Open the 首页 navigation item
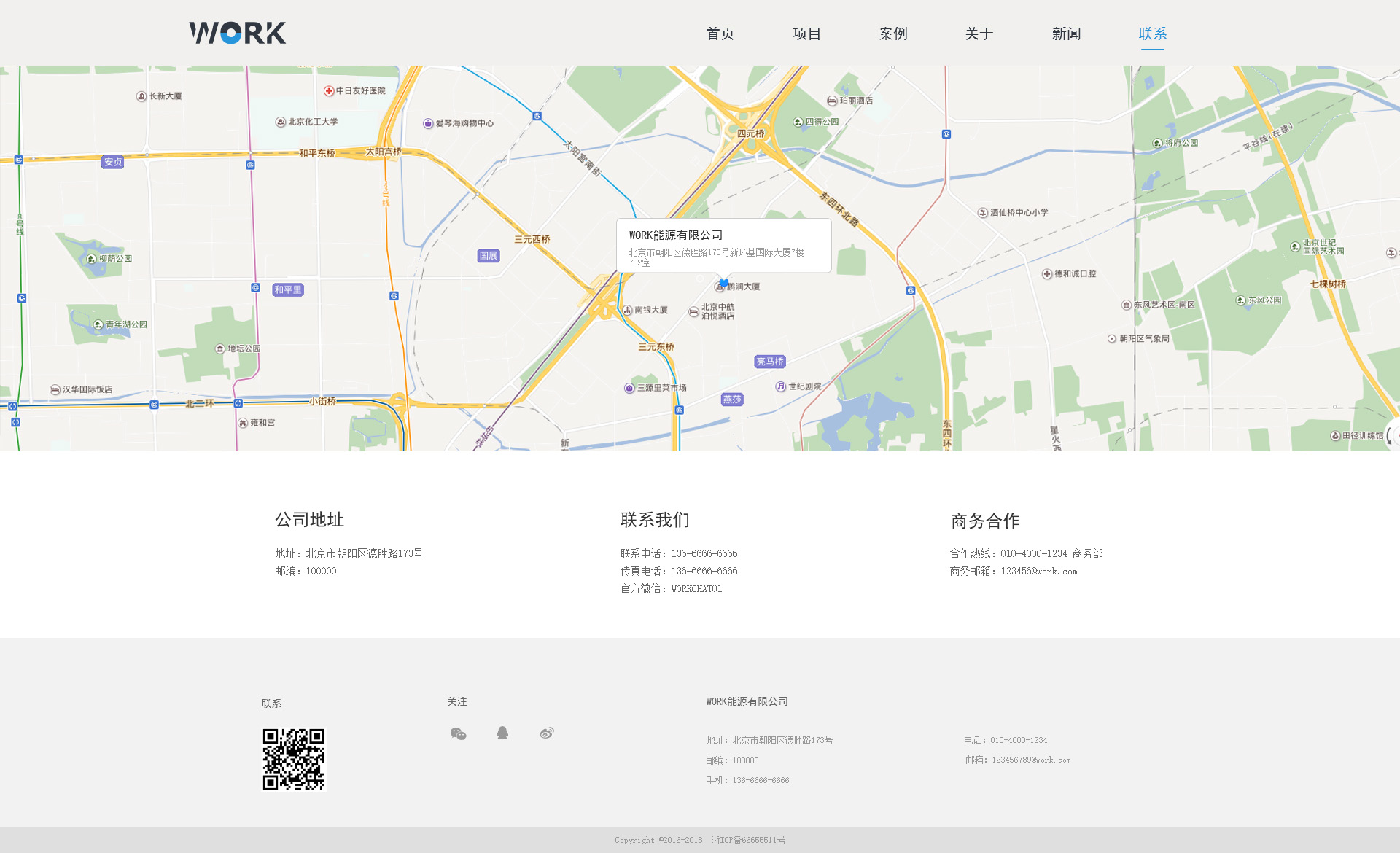1400x853 pixels. (720, 34)
